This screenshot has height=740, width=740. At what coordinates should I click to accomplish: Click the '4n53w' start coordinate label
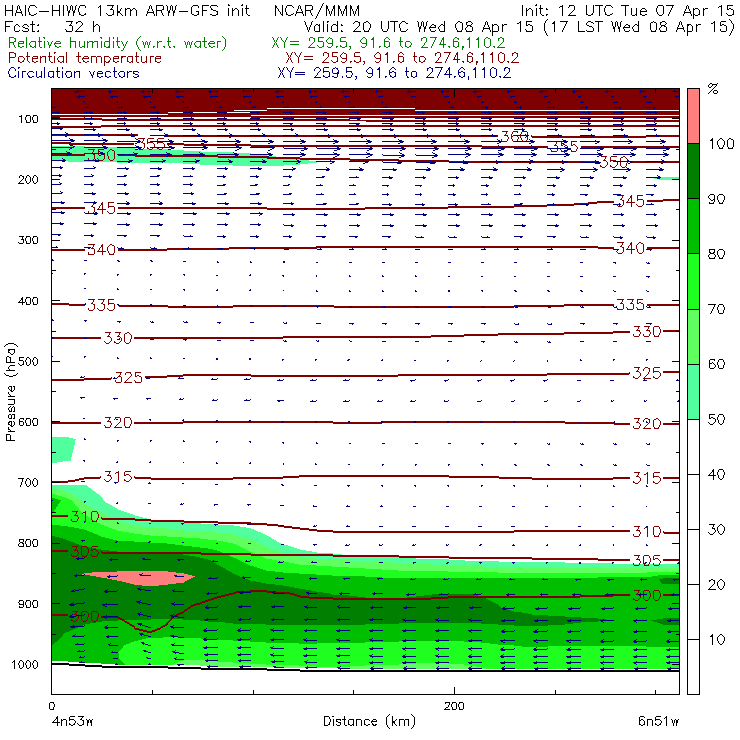(72, 721)
